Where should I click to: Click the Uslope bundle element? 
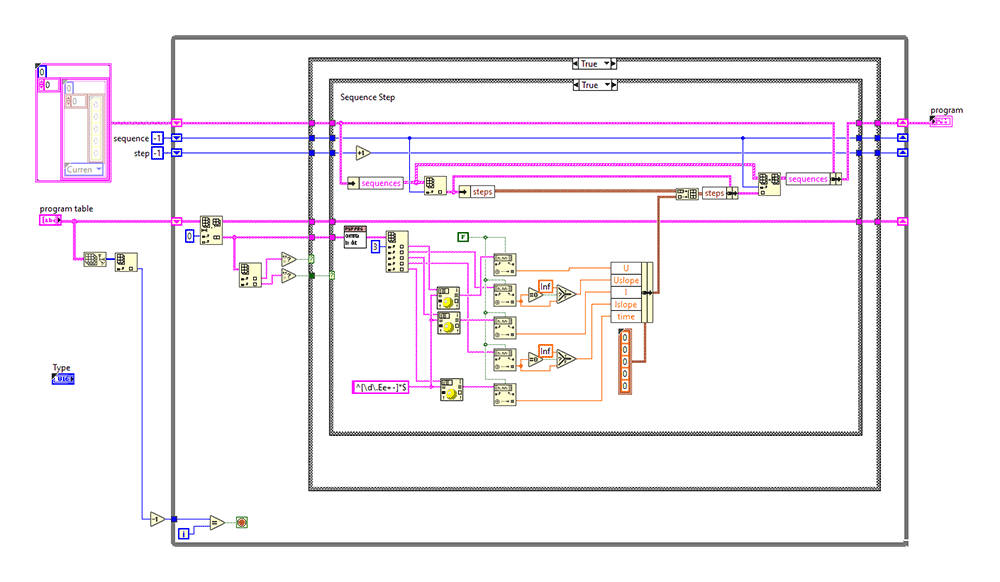(x=625, y=280)
